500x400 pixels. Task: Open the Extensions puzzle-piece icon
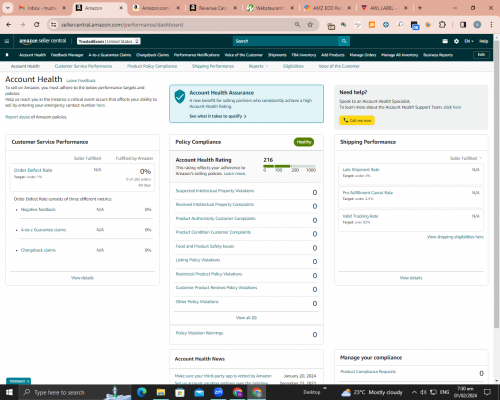442,25
